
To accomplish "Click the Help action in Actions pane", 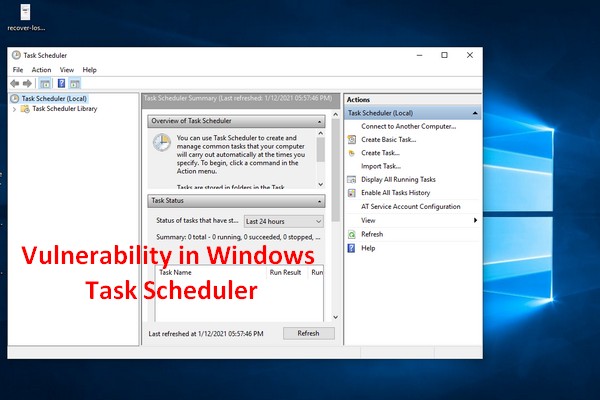I will pyautogui.click(x=368, y=248).
